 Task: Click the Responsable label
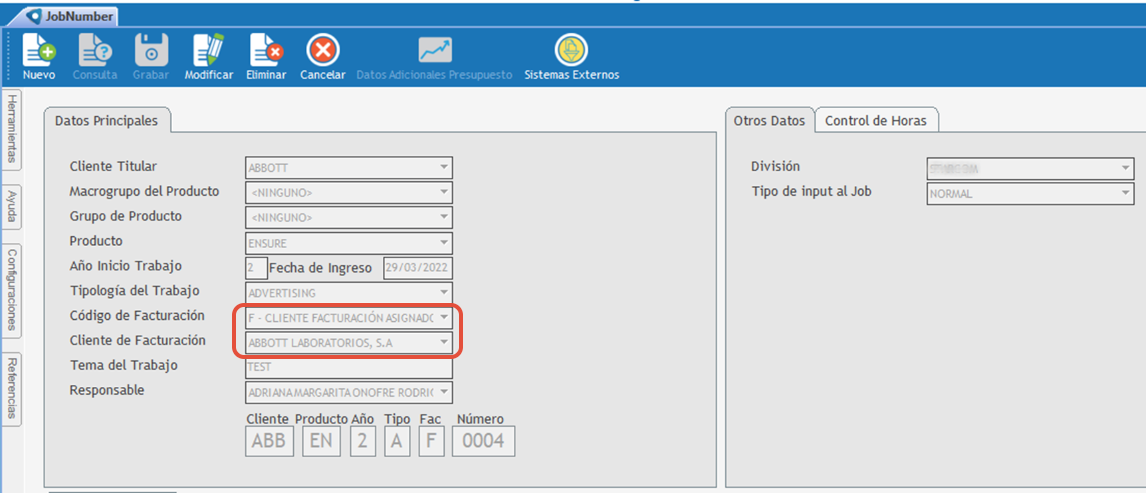(x=107, y=390)
